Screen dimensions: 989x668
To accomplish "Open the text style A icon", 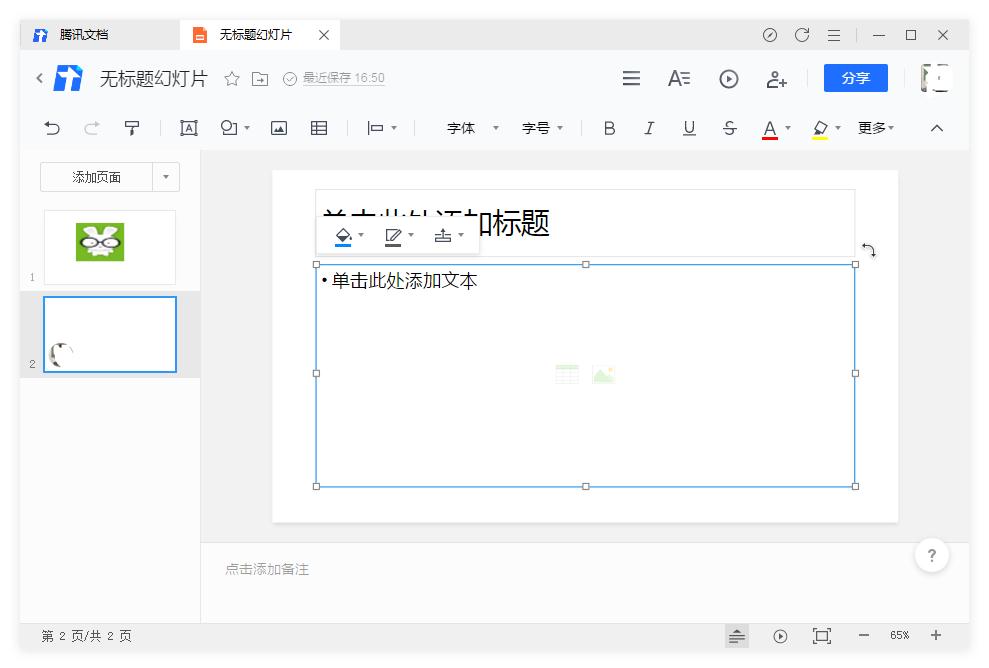I will click(679, 79).
